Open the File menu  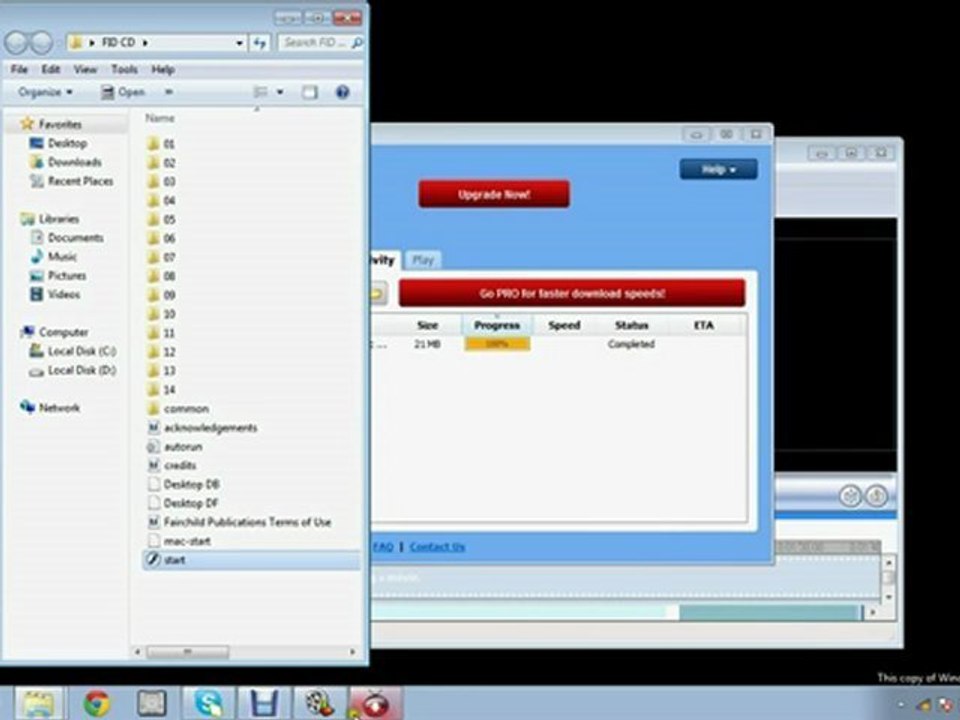19,70
